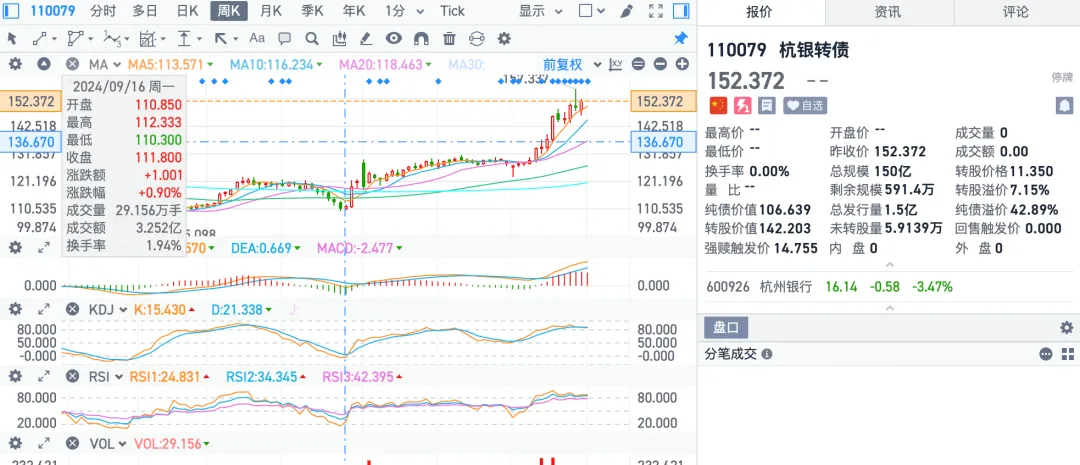This screenshot has width=1080, height=465.
Task: Zoom out the K-line chart
Action: point(661,64)
